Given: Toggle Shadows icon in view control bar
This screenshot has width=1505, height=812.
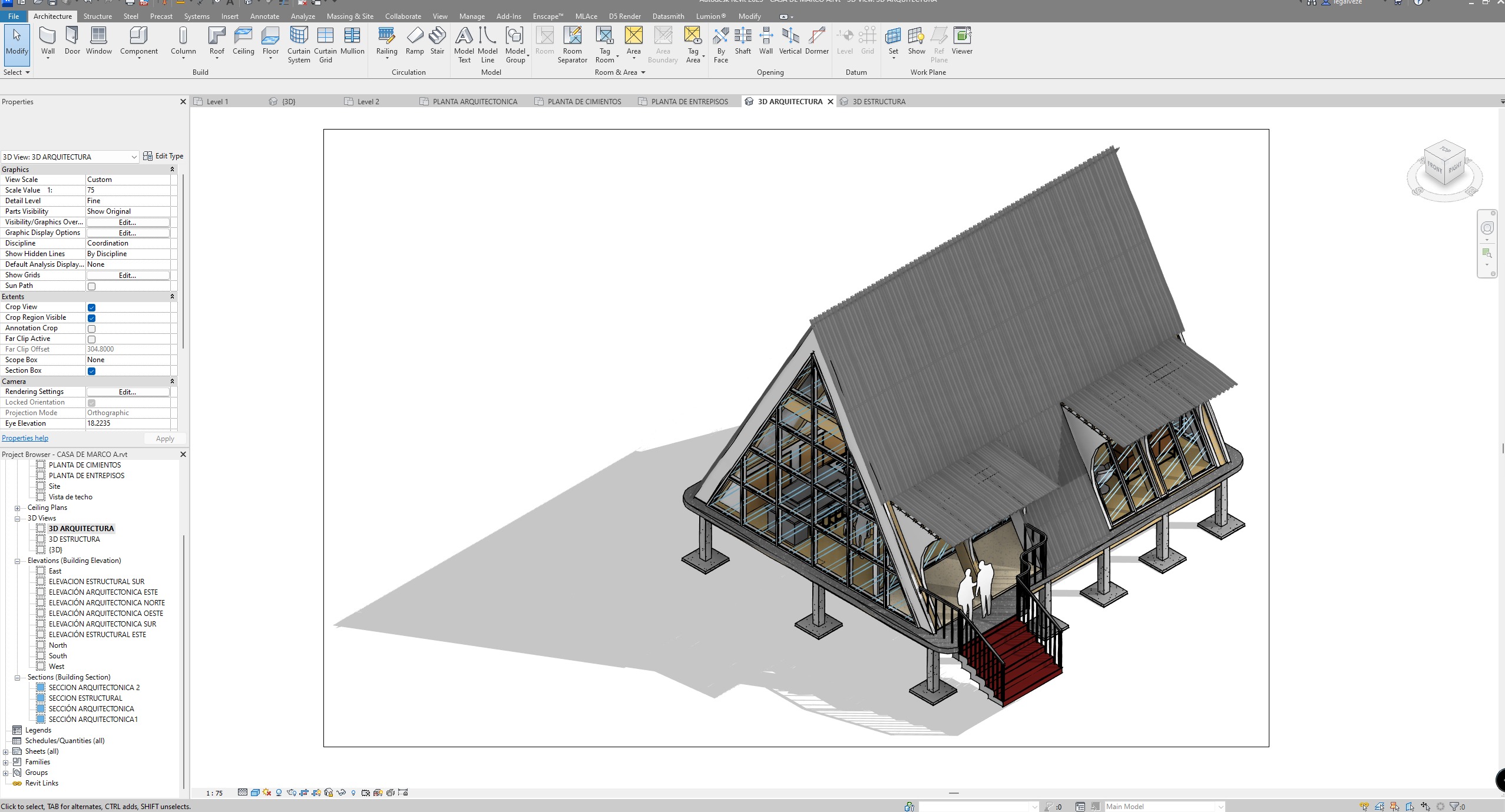Looking at the screenshot, I should click(279, 793).
